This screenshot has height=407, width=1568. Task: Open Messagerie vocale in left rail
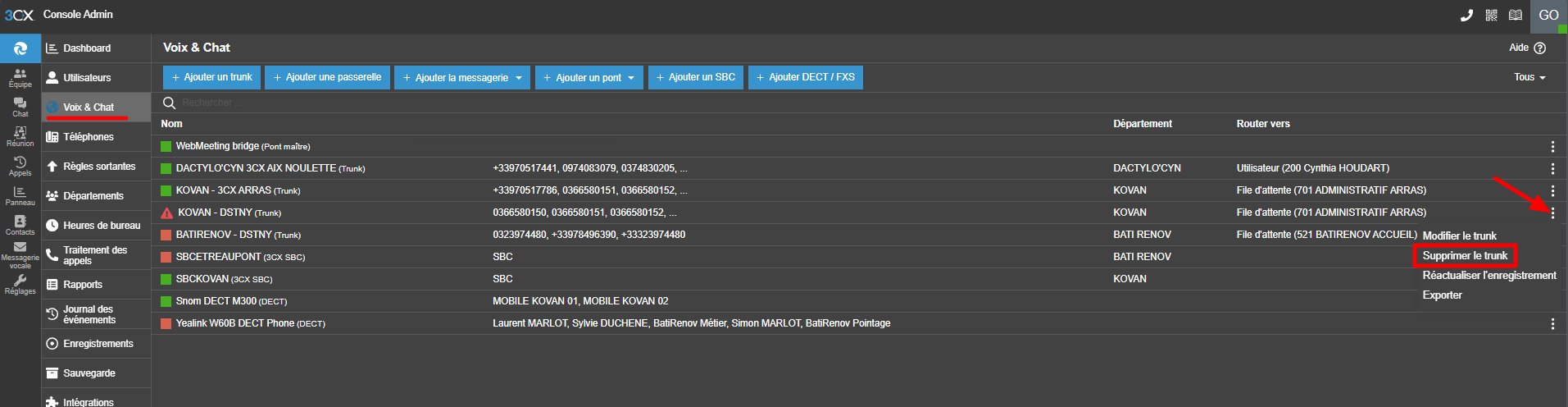click(x=20, y=255)
